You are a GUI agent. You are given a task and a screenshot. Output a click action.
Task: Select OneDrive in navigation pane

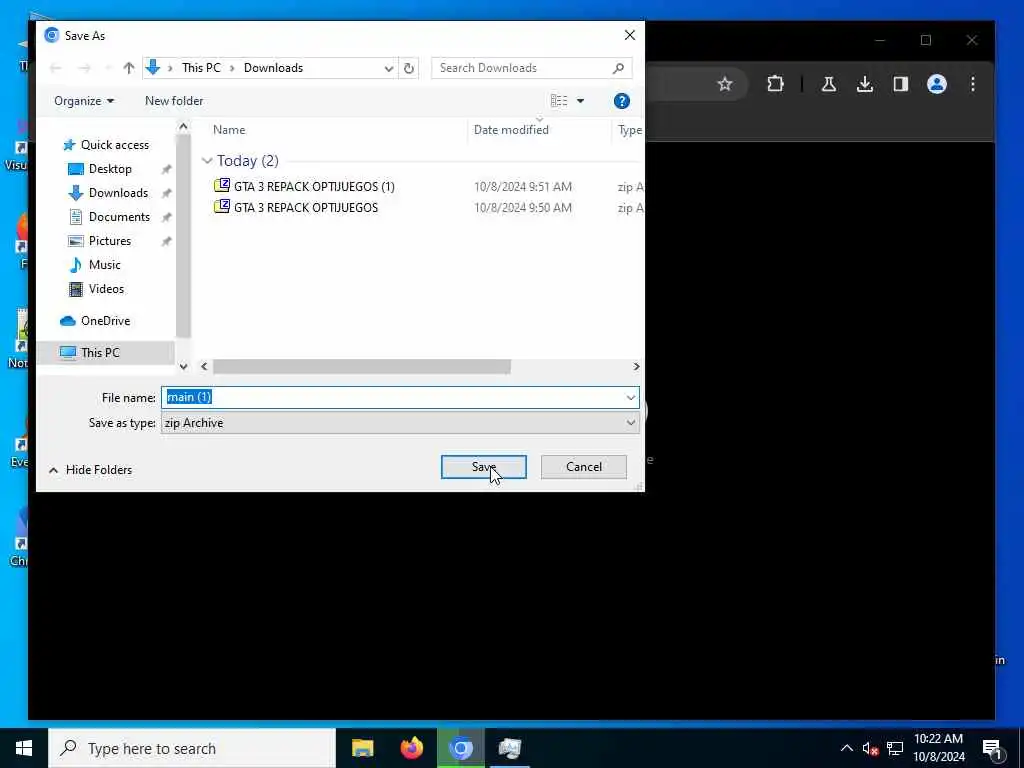[105, 321]
